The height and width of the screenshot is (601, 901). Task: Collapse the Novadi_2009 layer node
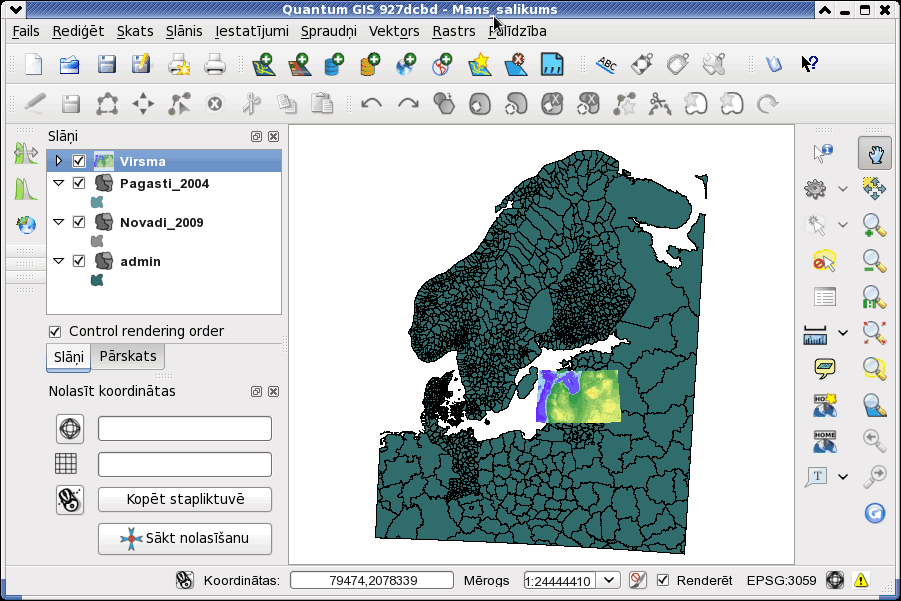pyautogui.click(x=58, y=222)
